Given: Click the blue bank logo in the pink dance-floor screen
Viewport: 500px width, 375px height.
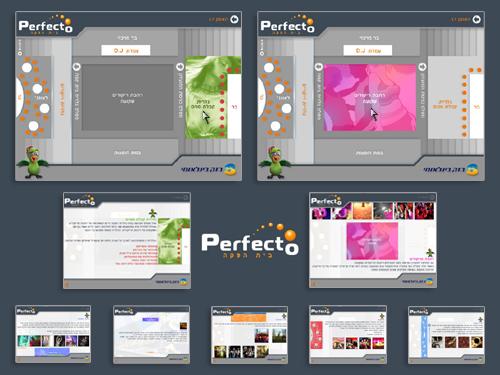Looking at the screenshot, I should point(451,169).
